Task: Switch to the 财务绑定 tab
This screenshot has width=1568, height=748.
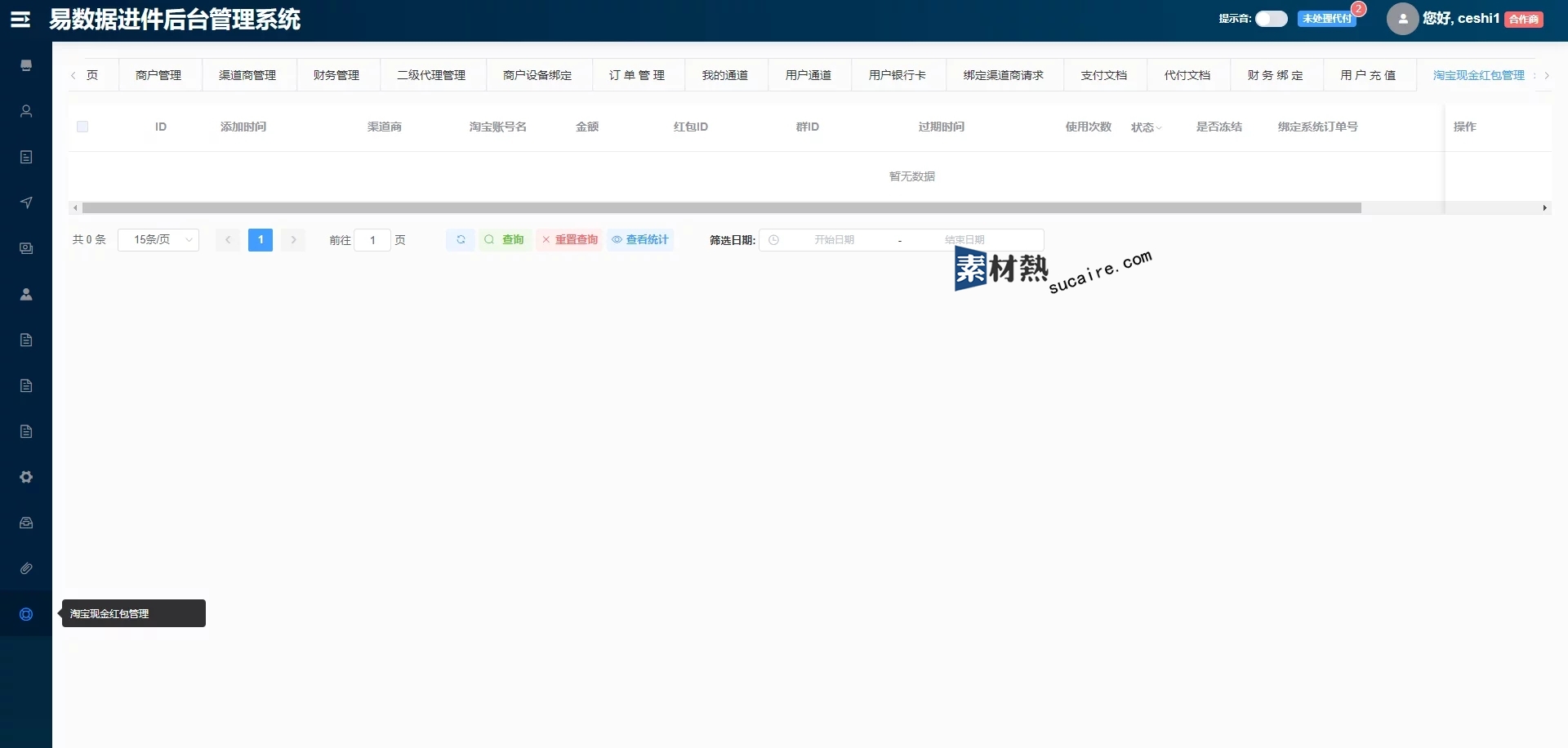Action: coord(1276,75)
